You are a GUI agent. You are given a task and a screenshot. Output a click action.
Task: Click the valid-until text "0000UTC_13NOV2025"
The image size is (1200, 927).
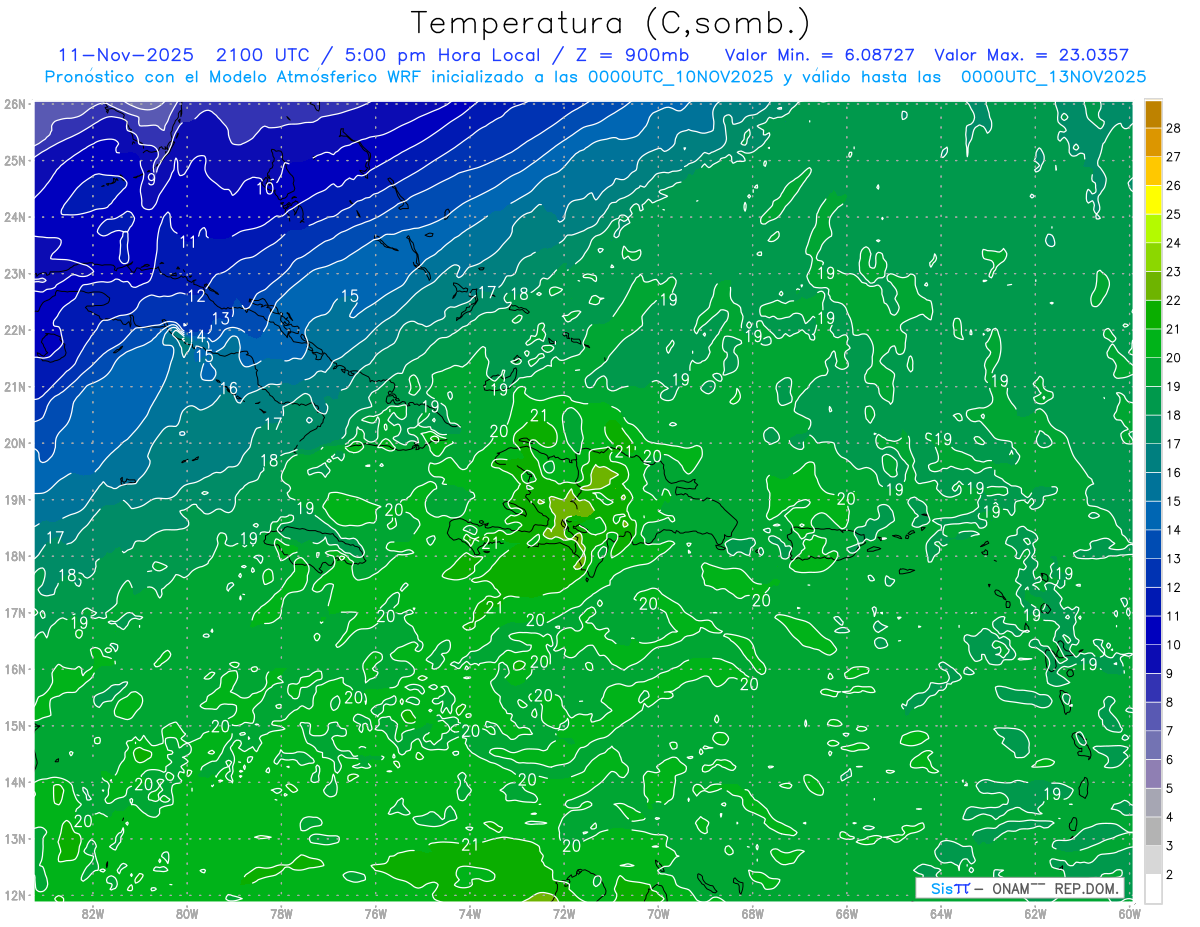1053,76
